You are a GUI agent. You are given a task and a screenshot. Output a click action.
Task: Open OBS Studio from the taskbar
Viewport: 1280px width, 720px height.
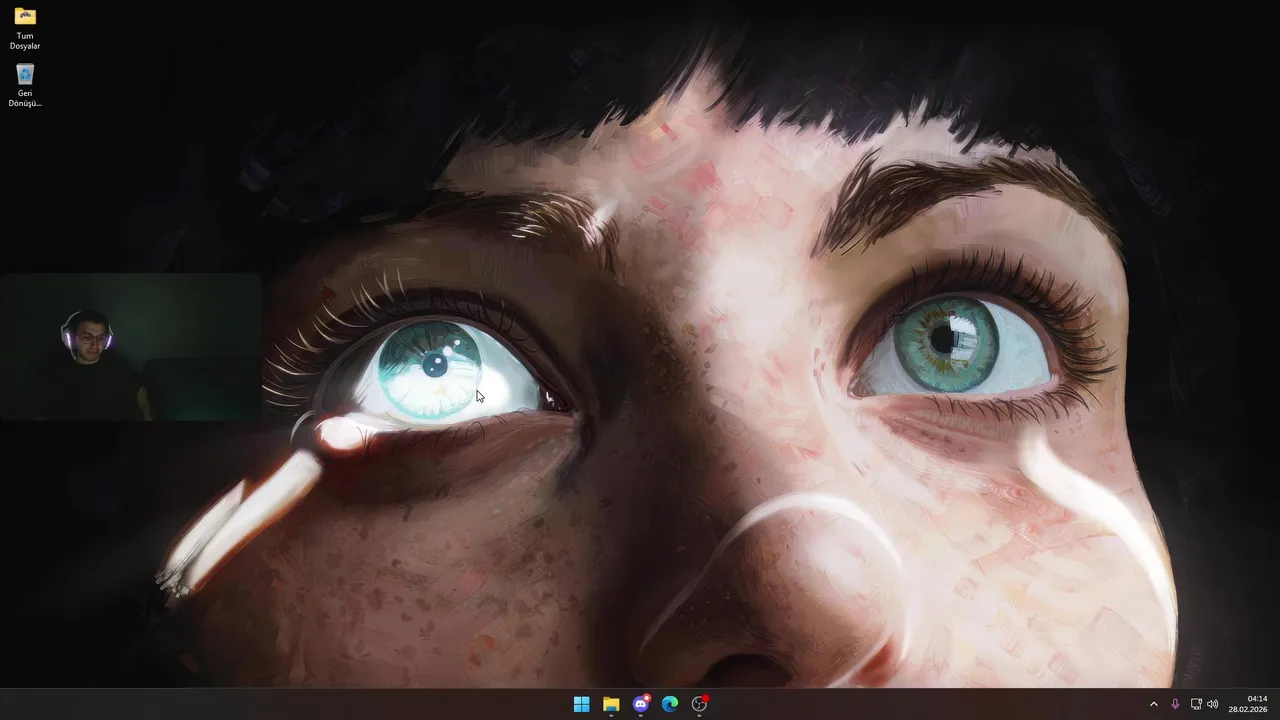pos(700,704)
